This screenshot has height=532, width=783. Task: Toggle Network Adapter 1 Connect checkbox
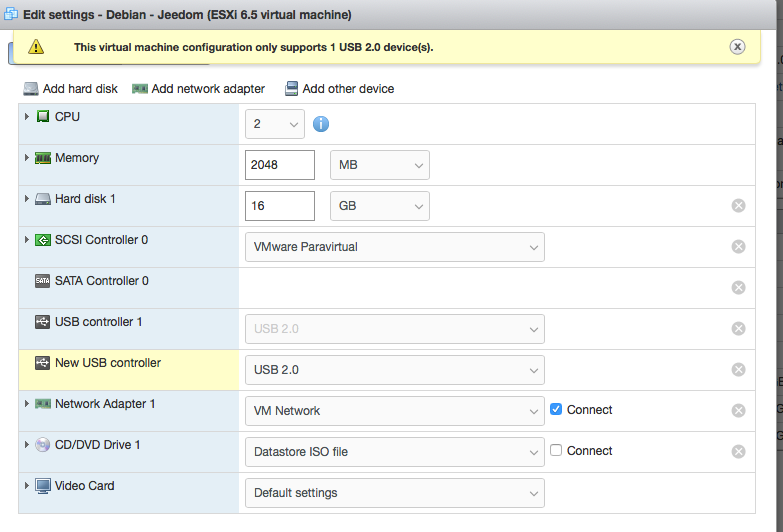click(556, 410)
